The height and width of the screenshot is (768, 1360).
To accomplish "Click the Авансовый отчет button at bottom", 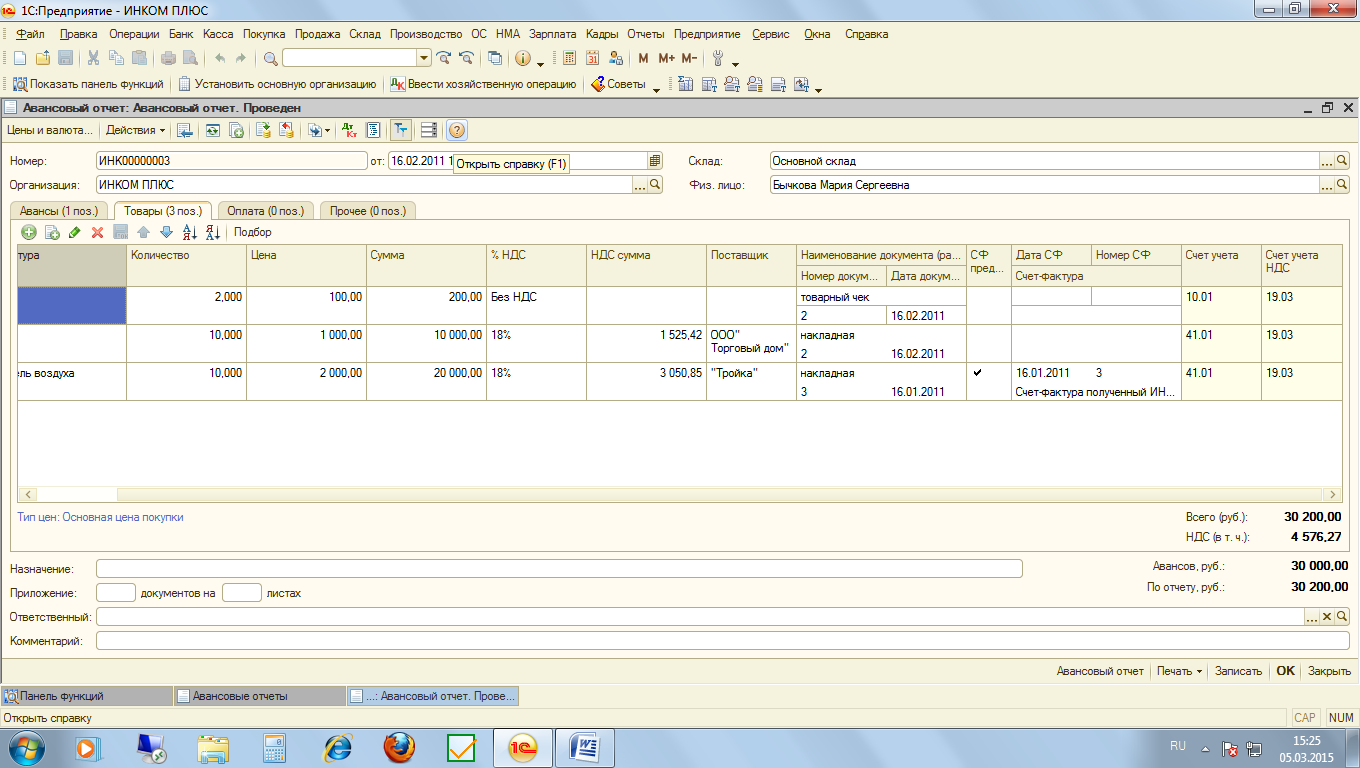I will (x=1100, y=671).
